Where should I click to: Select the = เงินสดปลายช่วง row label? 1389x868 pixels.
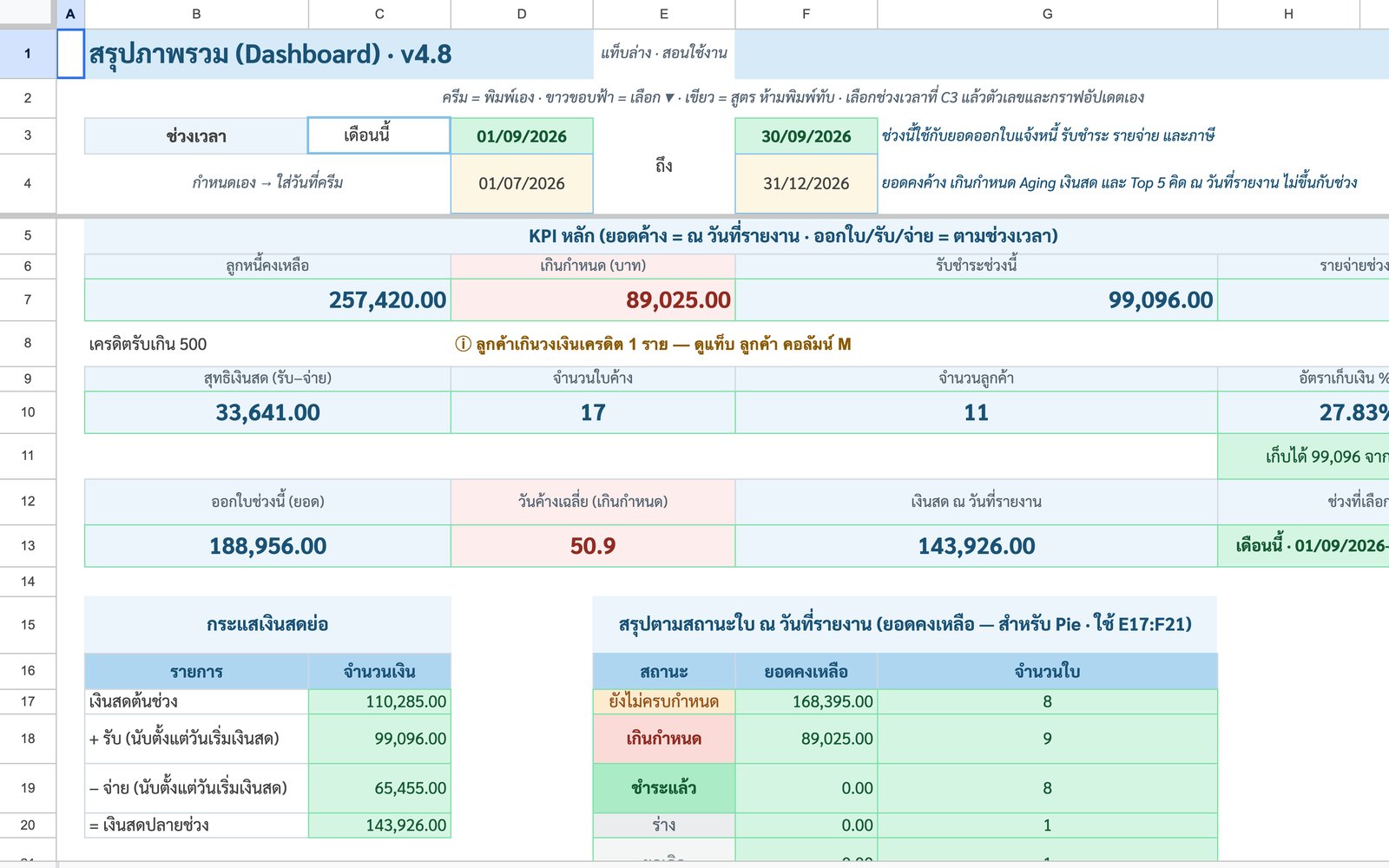tap(196, 825)
